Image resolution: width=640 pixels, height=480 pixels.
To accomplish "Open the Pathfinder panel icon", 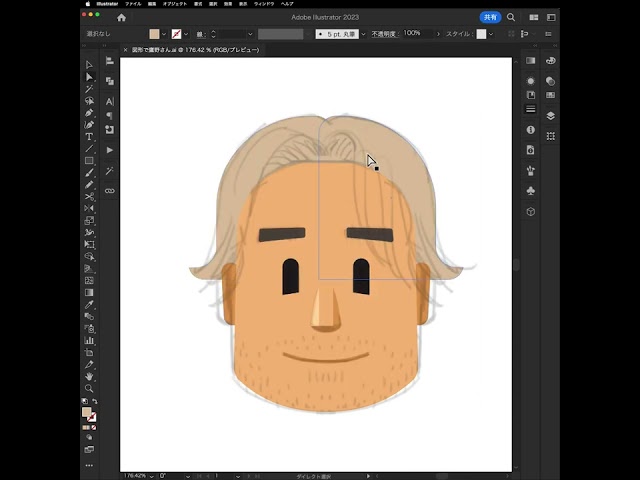I will point(109,81).
